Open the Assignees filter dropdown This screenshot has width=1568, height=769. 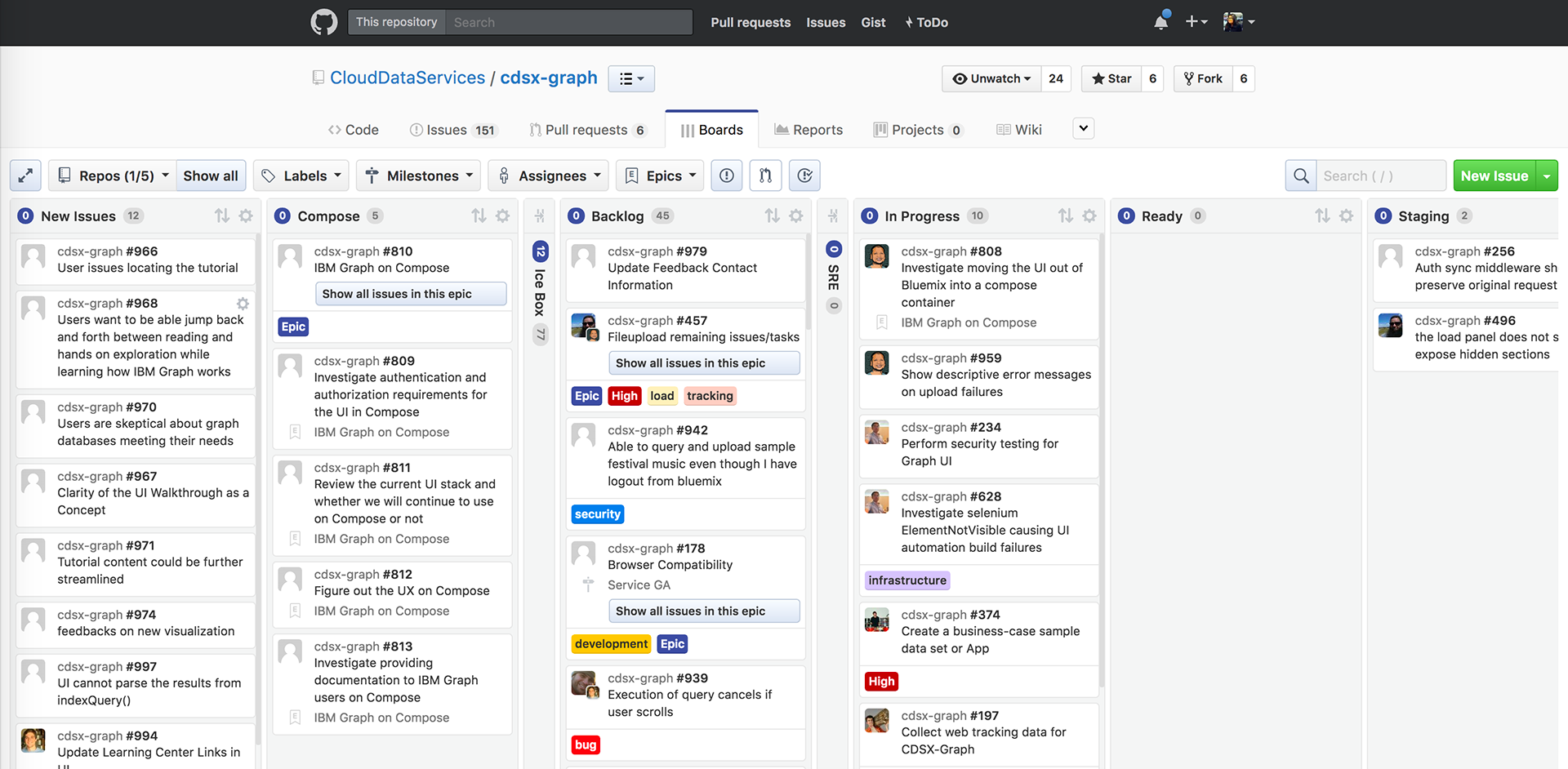click(549, 176)
